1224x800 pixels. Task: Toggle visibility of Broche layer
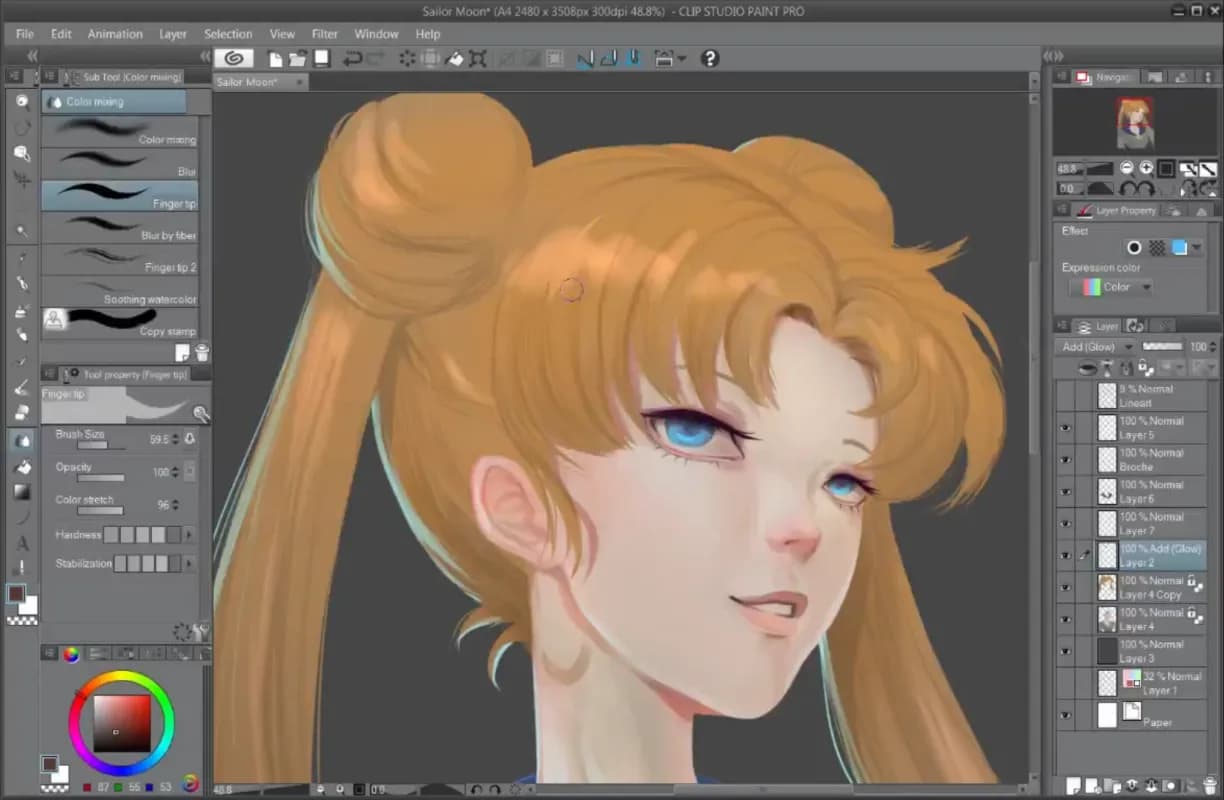pos(1065,460)
